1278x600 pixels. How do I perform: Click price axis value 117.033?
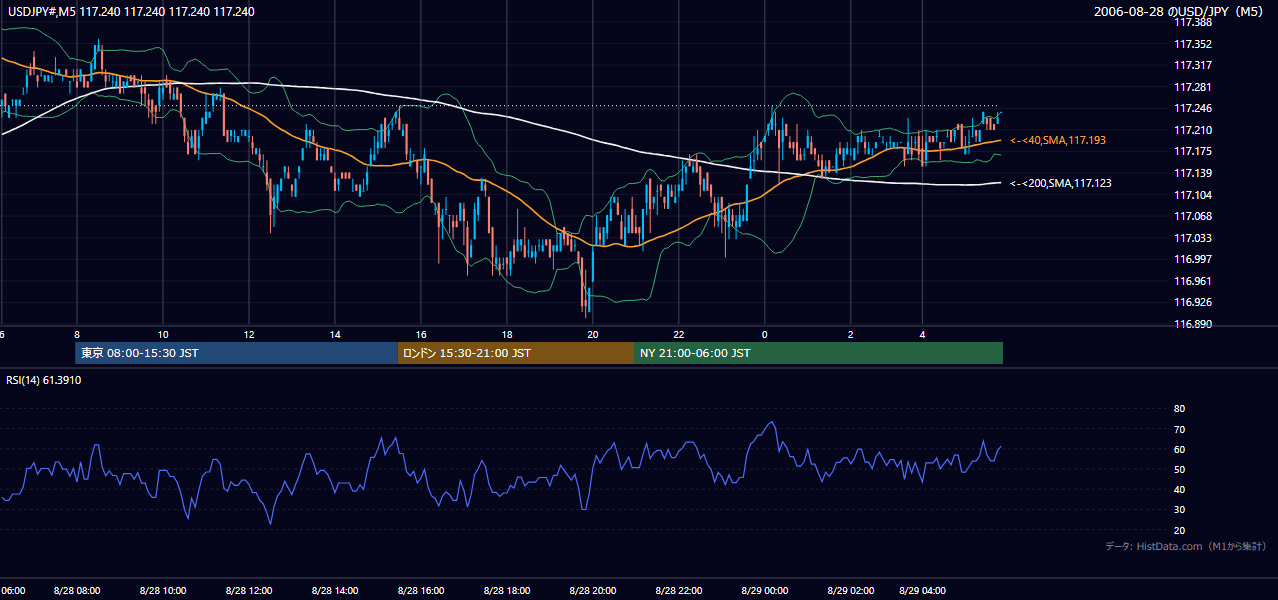[1192, 238]
